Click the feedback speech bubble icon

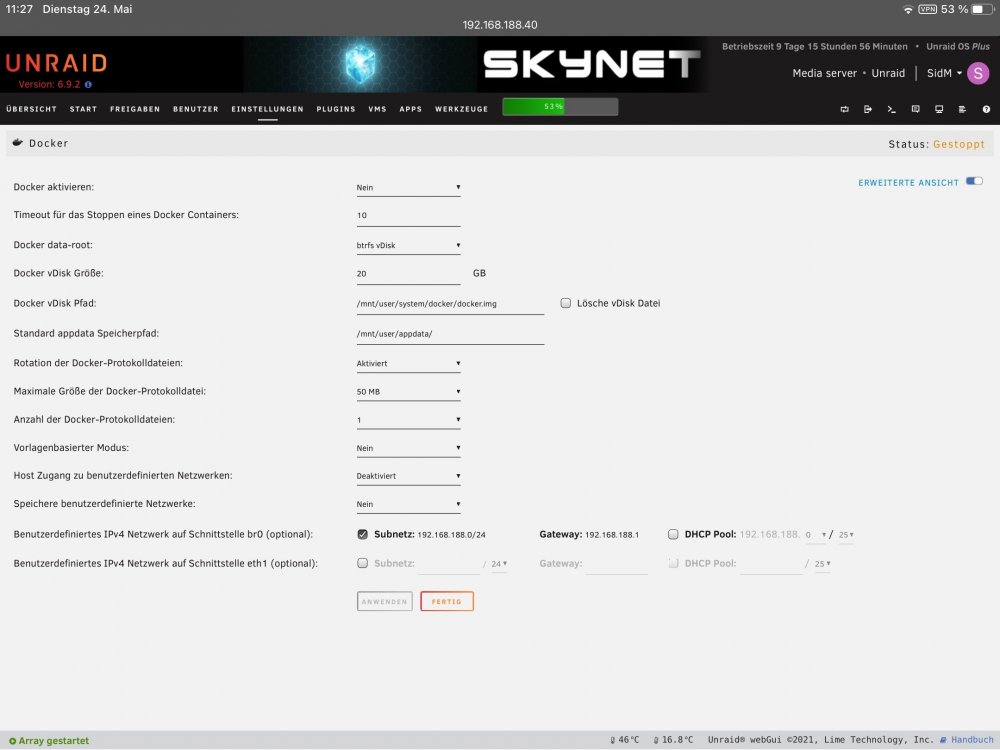[x=915, y=109]
